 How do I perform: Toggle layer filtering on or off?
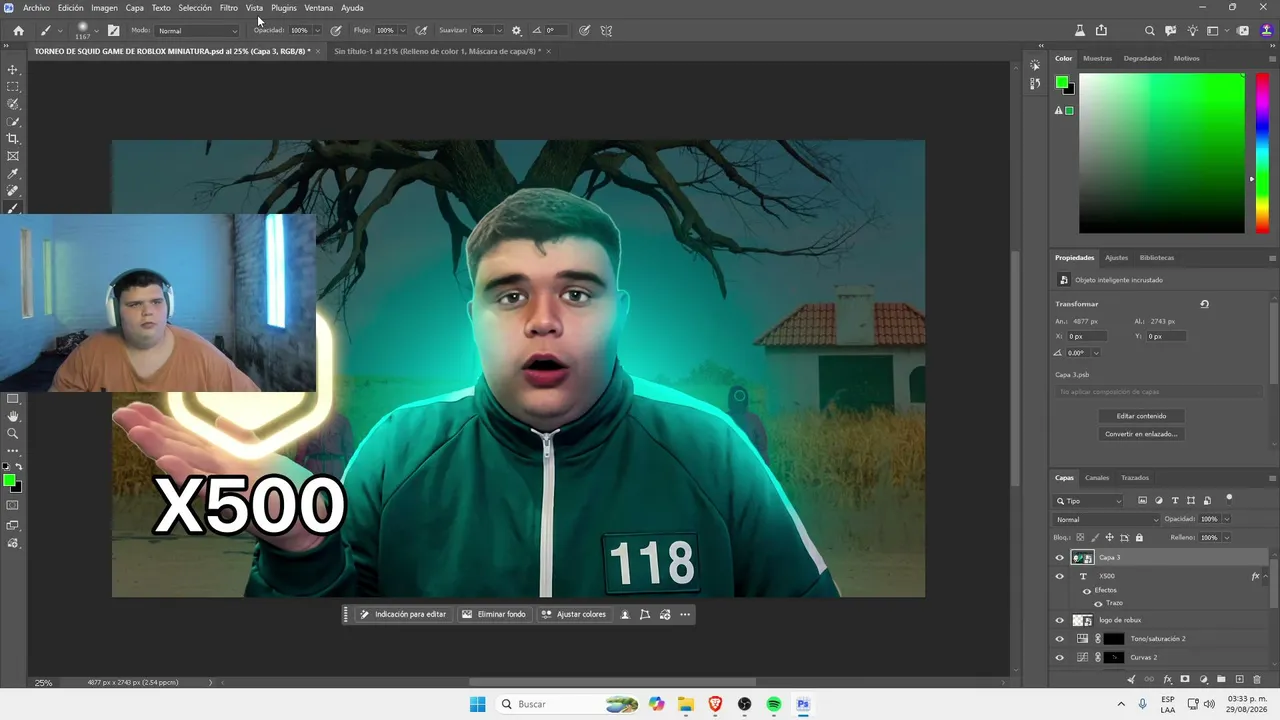pos(1229,498)
